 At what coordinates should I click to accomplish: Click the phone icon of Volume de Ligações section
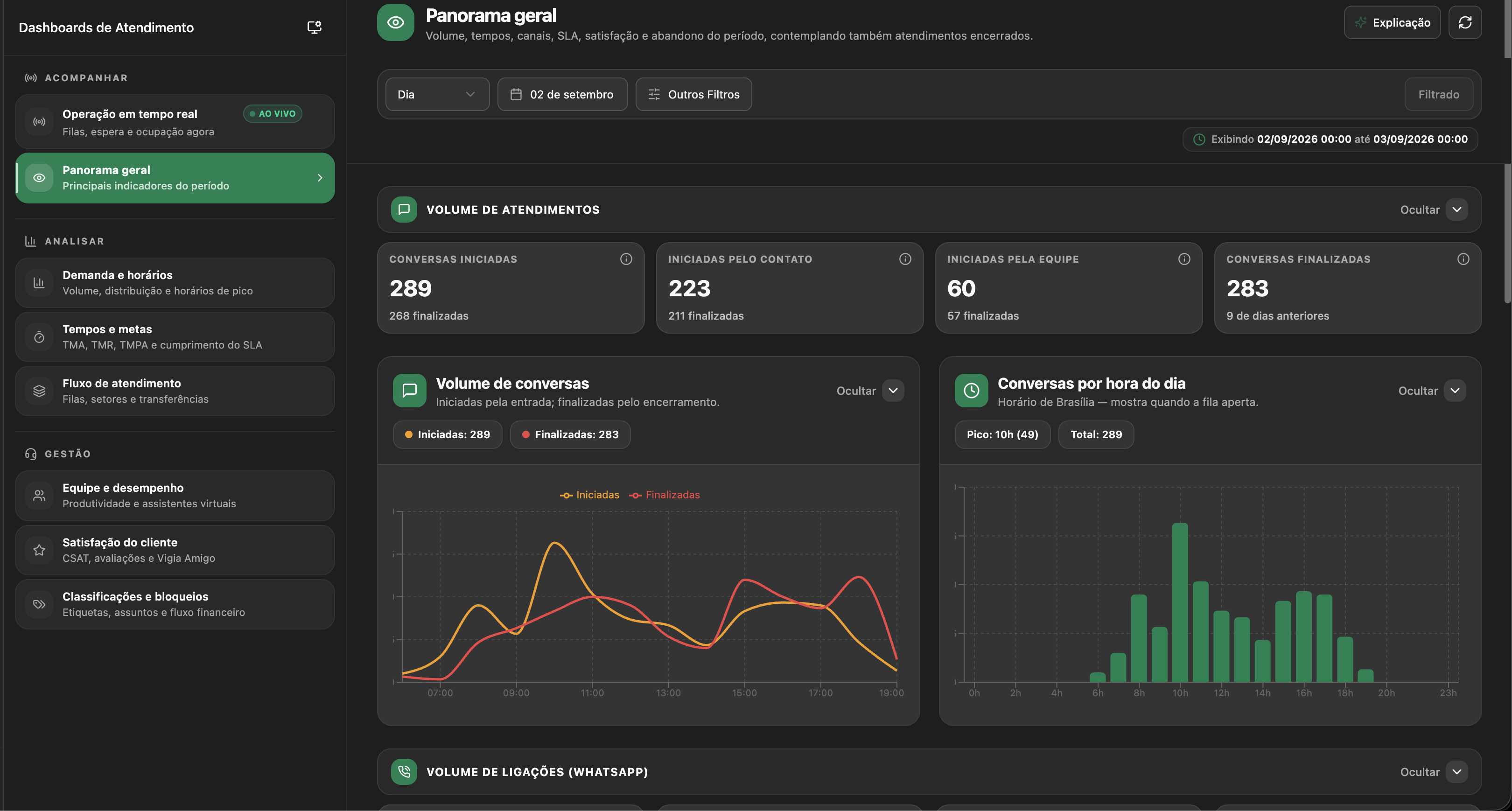point(404,772)
